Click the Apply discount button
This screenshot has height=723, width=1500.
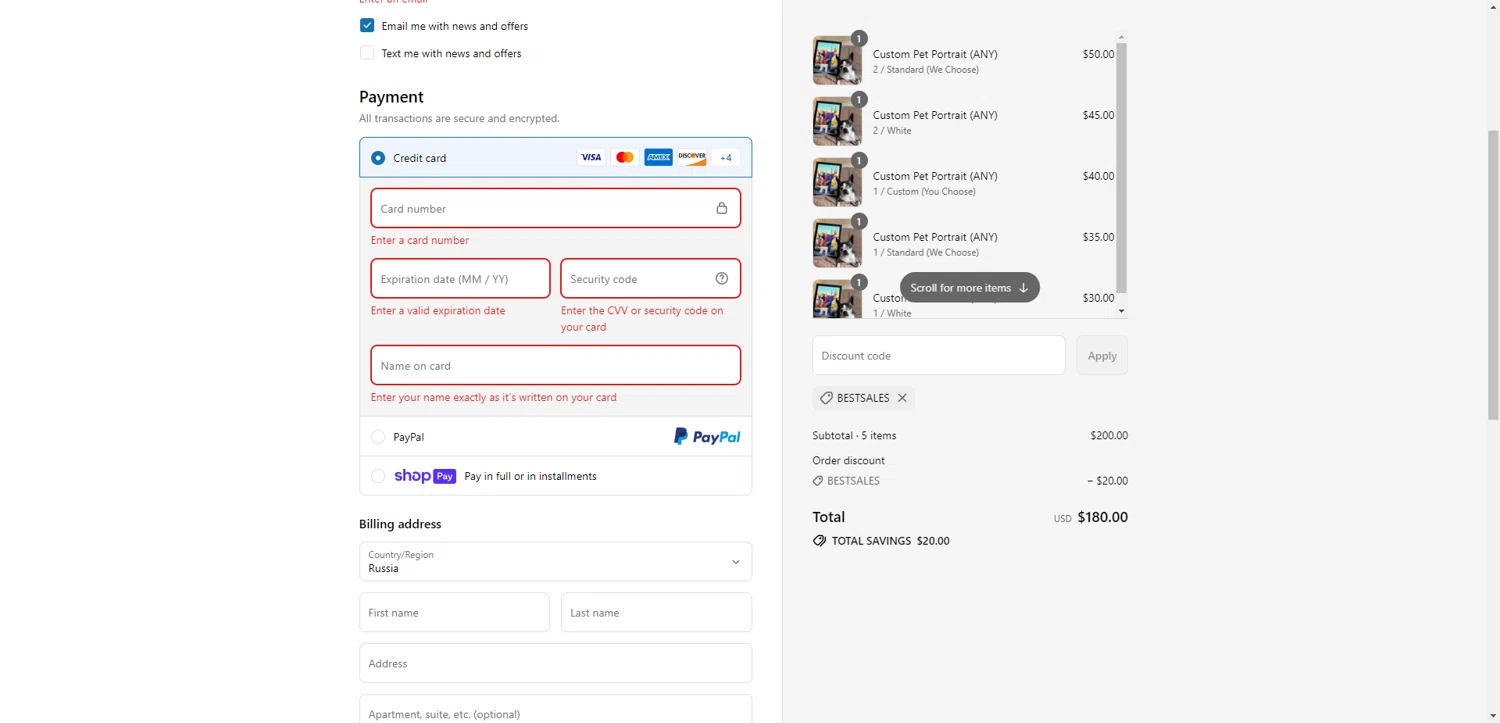pyautogui.click(x=1102, y=356)
